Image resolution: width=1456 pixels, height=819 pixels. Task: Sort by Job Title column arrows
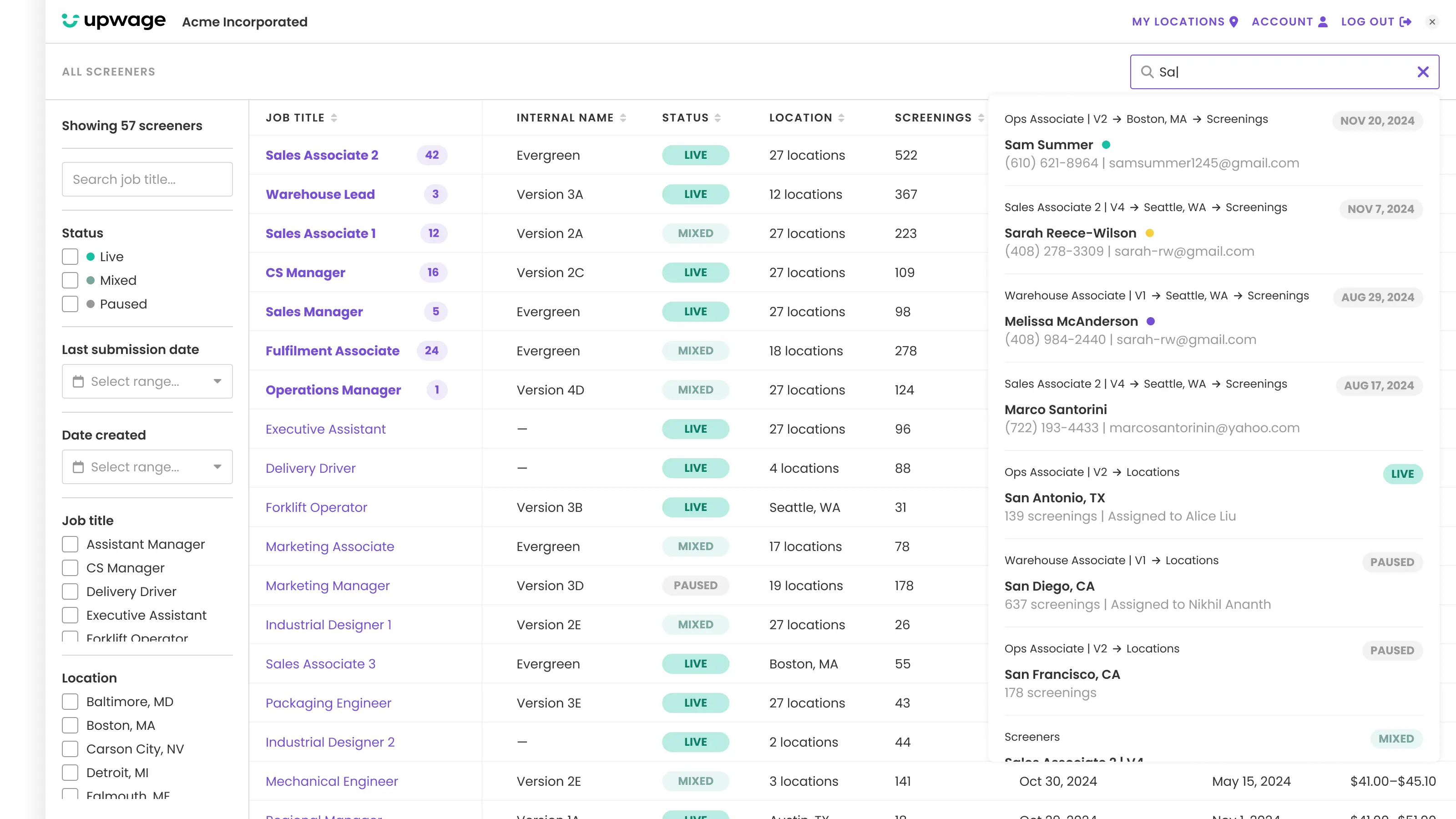coord(334,117)
